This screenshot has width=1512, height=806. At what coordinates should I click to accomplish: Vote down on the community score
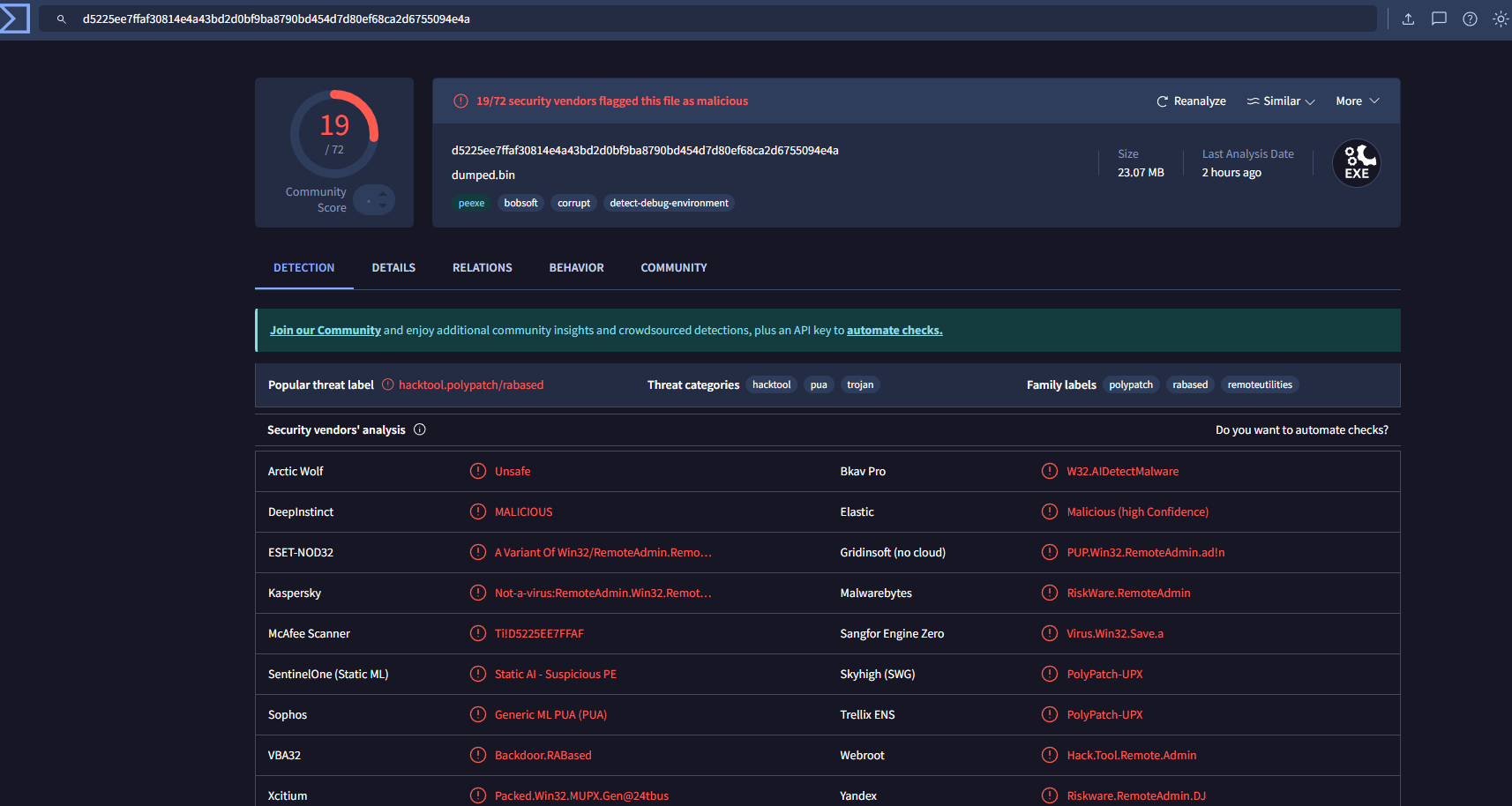point(382,206)
